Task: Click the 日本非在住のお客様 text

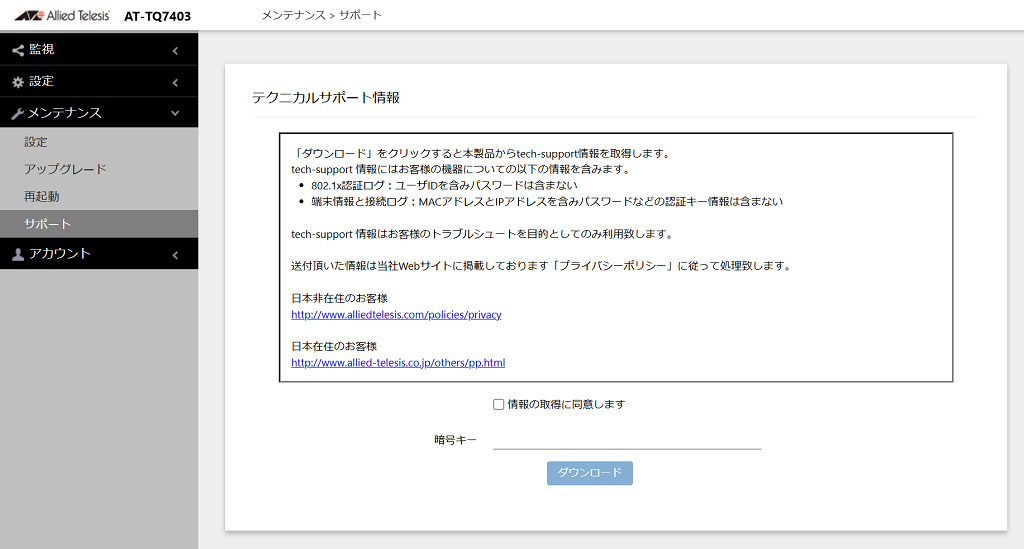Action: pos(340,298)
